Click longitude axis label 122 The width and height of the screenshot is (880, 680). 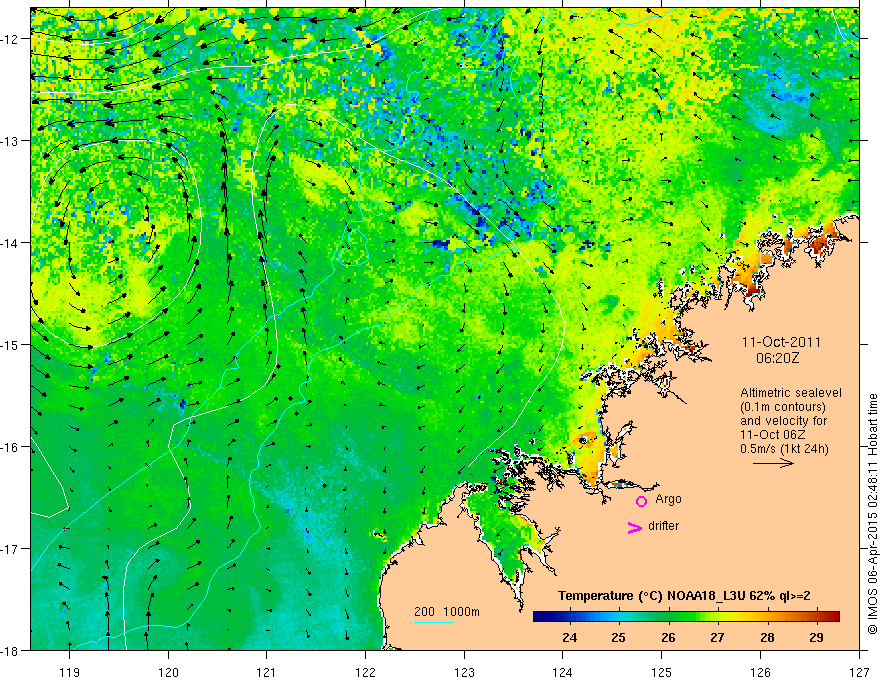pyautogui.click(x=365, y=672)
